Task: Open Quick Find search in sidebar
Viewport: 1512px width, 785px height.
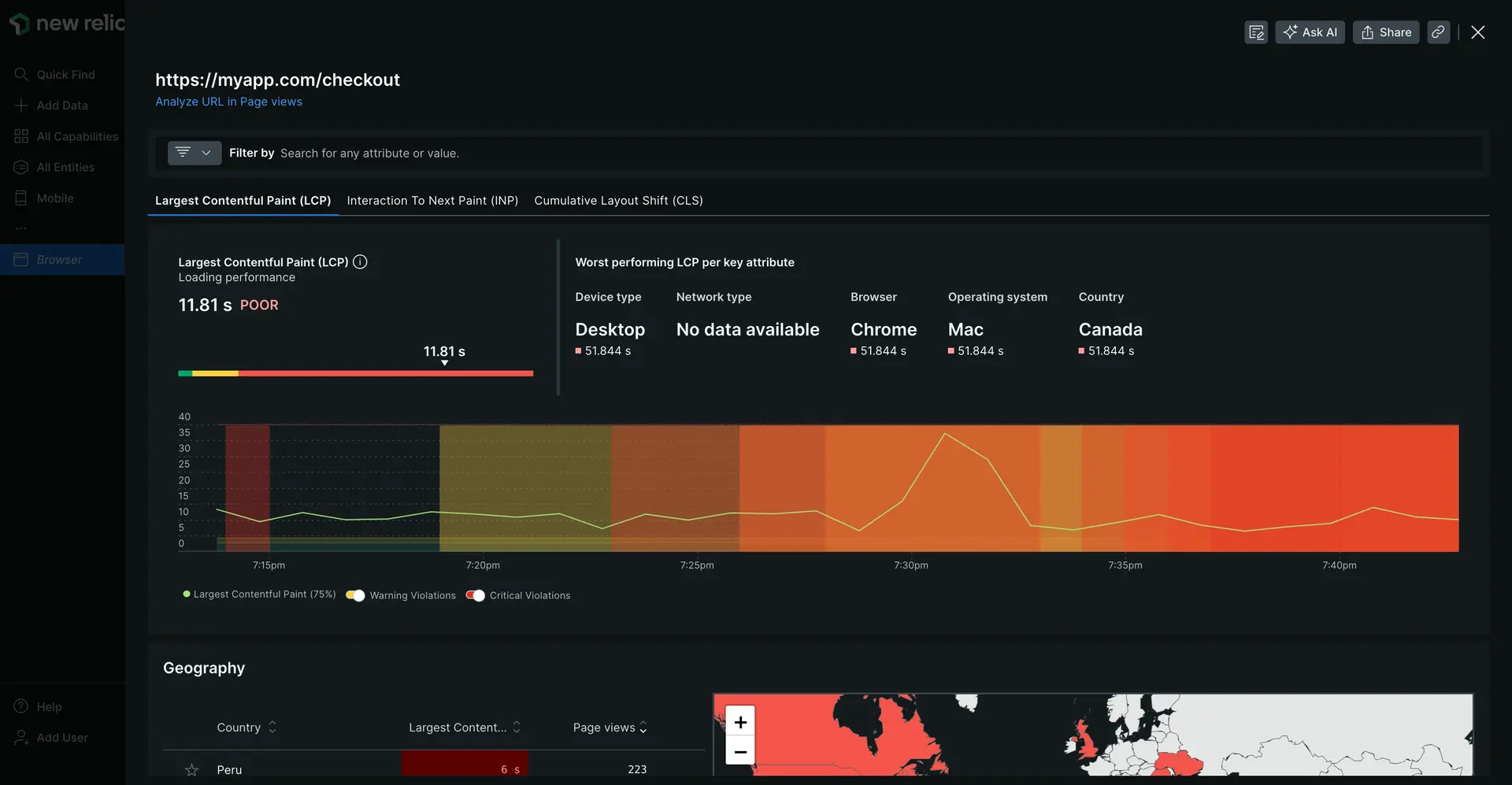Action: 65,75
